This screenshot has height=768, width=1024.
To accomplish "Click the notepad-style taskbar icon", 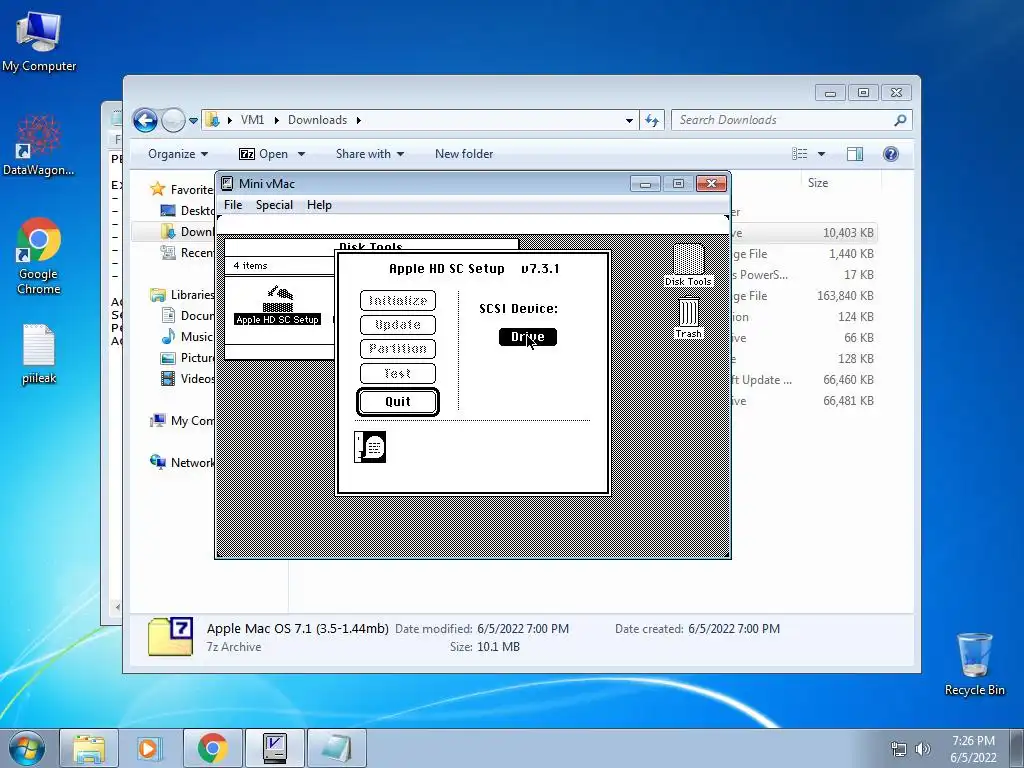I will point(336,748).
